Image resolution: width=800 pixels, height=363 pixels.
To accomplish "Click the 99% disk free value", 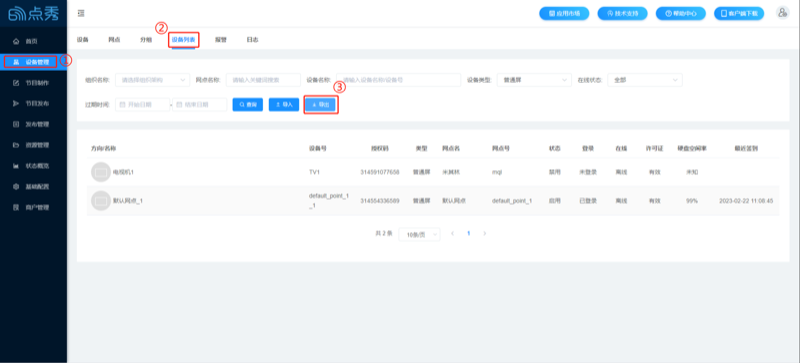I will coord(692,201).
